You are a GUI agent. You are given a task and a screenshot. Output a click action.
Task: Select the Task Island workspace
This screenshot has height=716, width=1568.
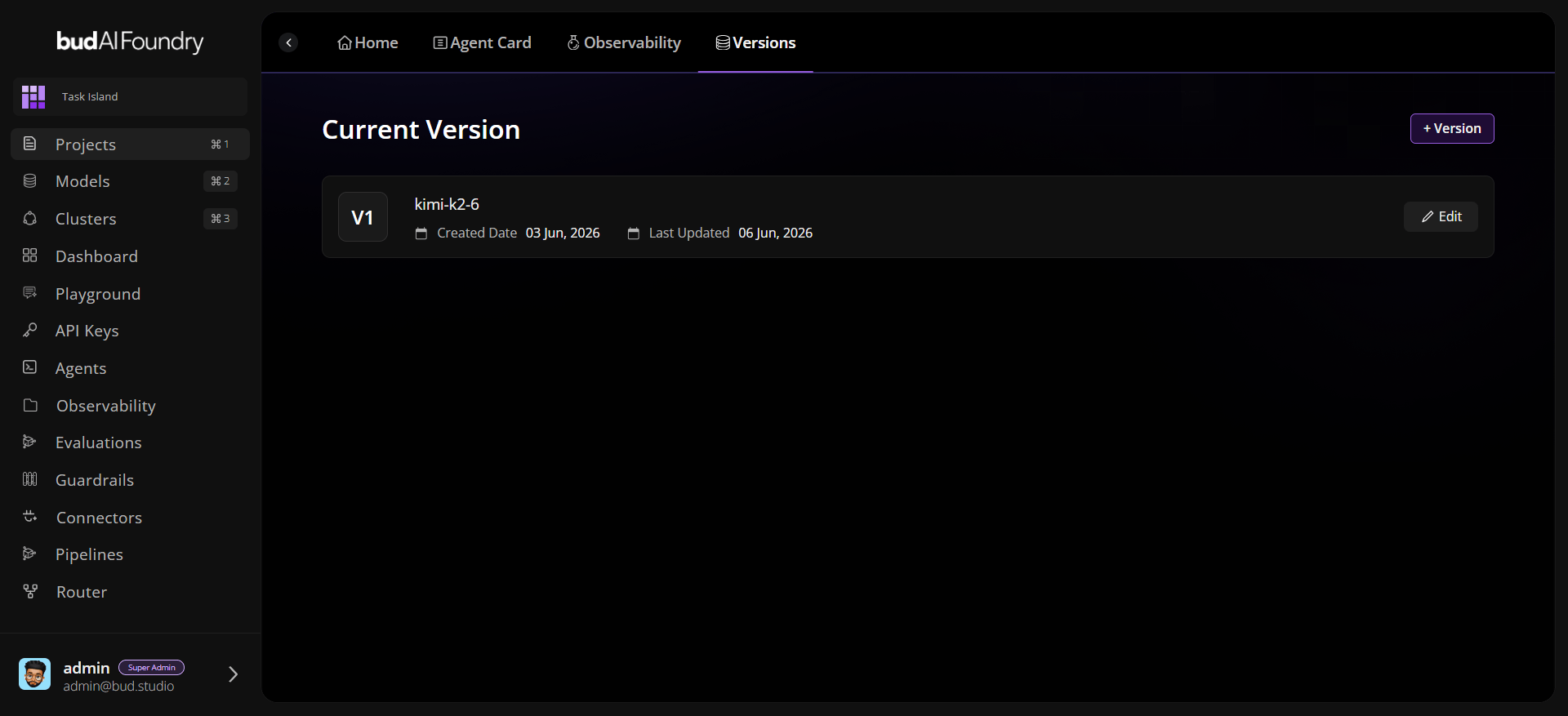click(x=130, y=96)
